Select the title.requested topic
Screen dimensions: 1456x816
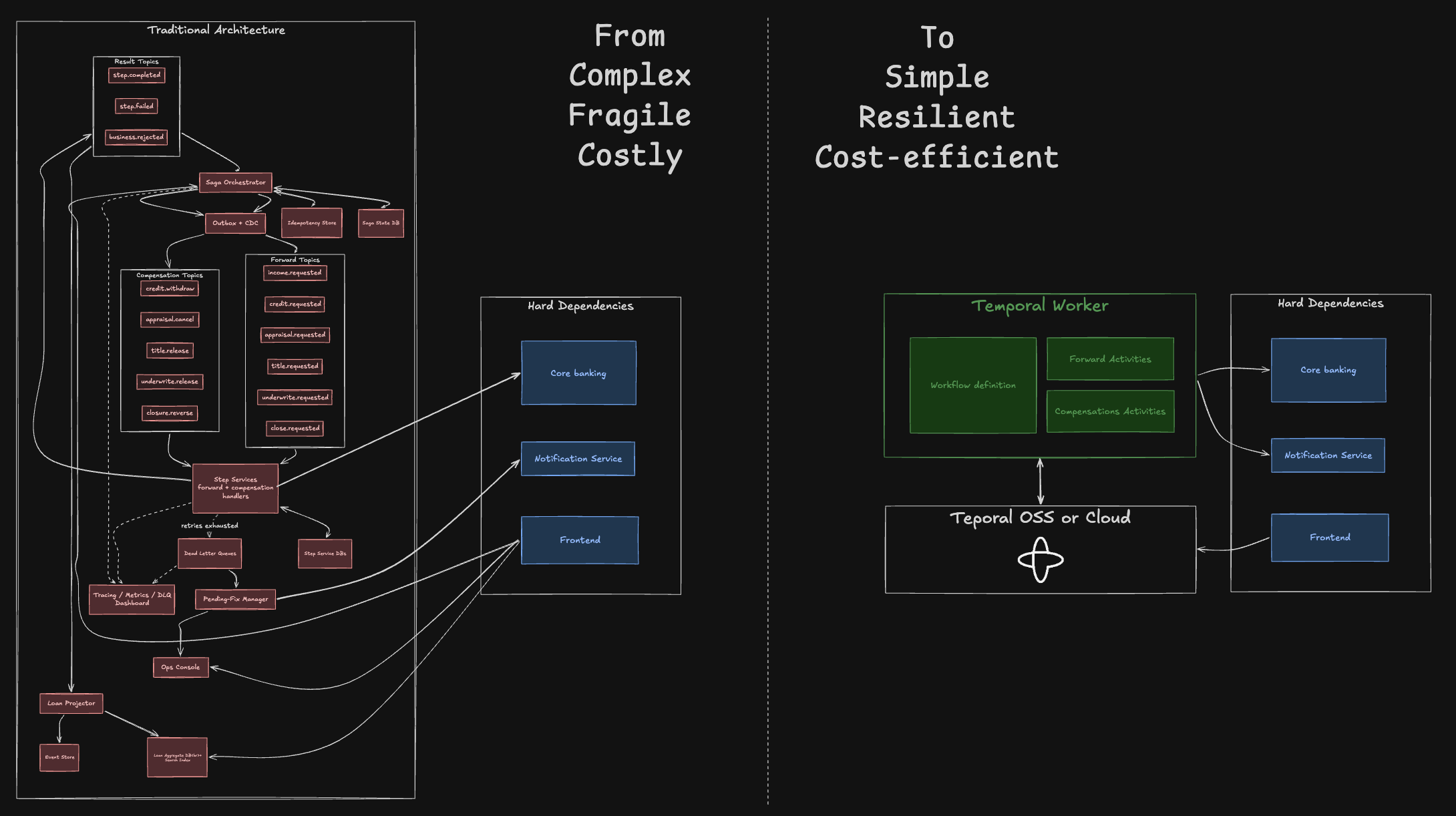click(295, 367)
